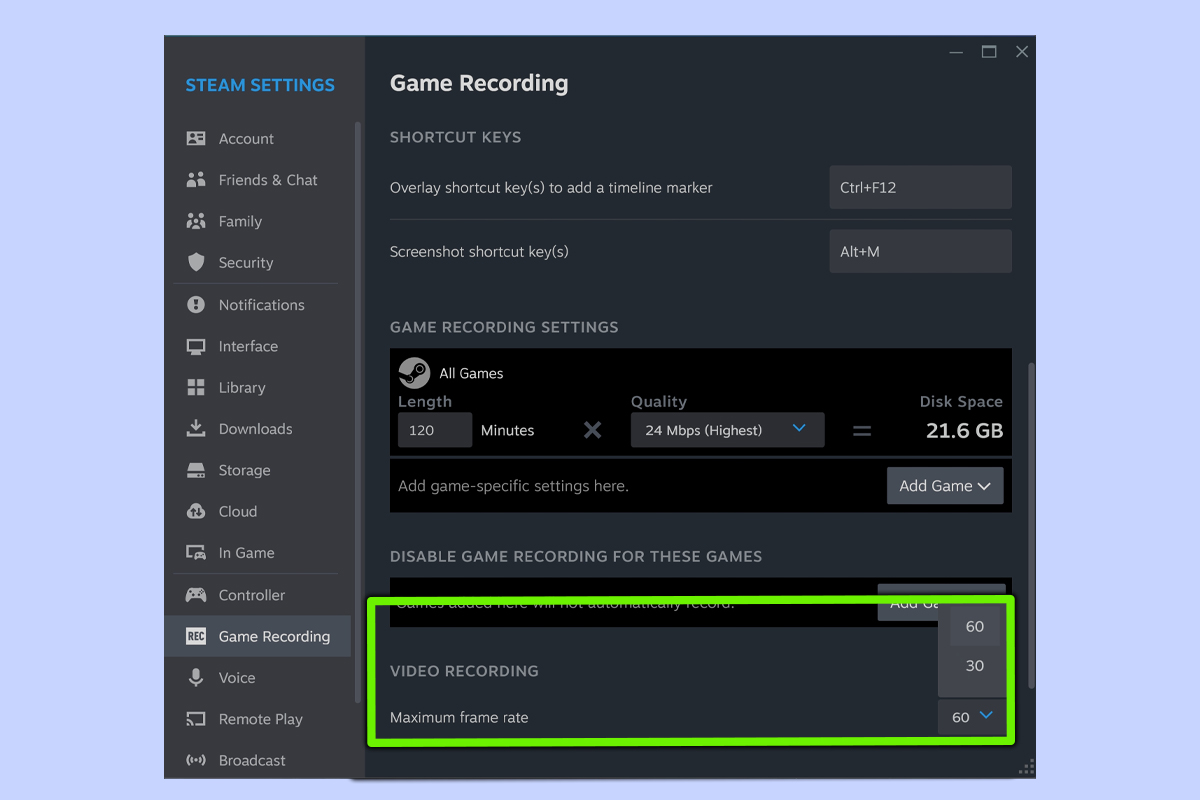
Task: Click the Broadcast antenna icon
Action: coord(196,760)
